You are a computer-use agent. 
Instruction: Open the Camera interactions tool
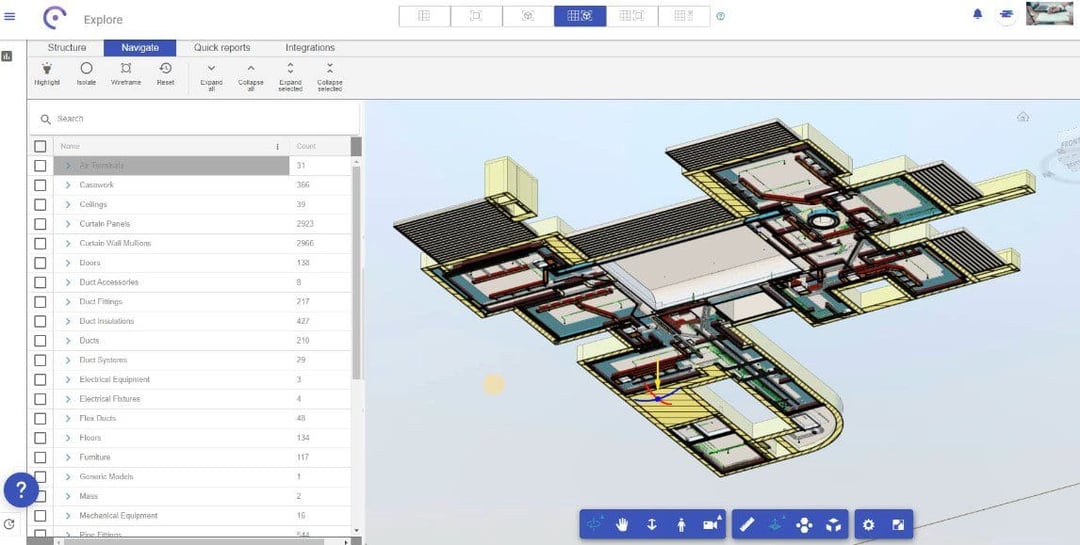pos(712,525)
